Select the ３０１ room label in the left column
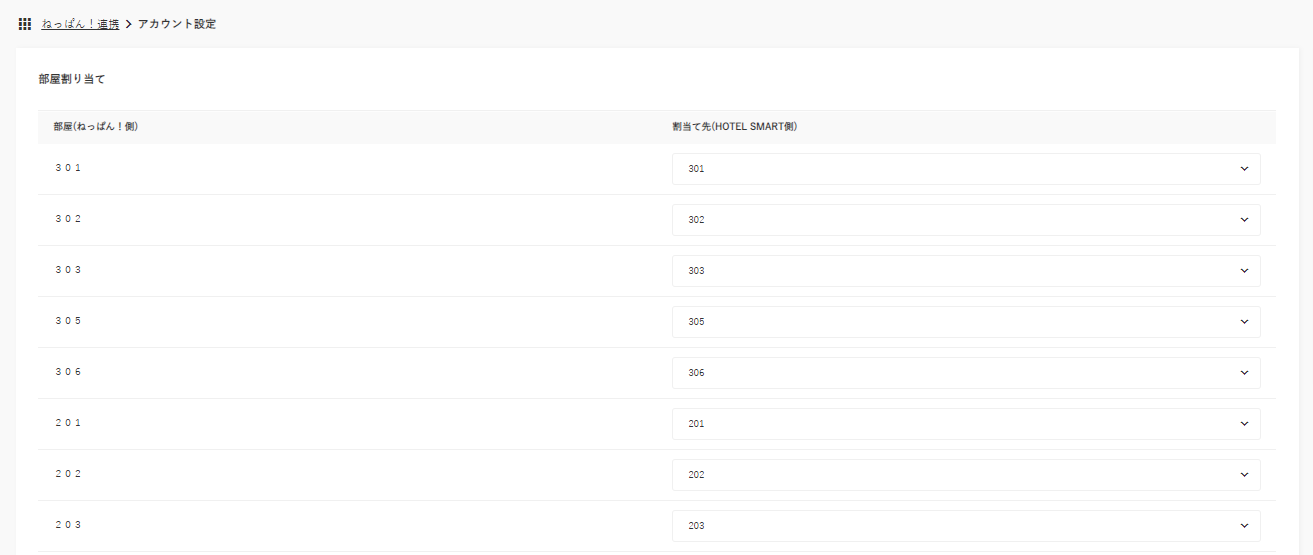 68,168
